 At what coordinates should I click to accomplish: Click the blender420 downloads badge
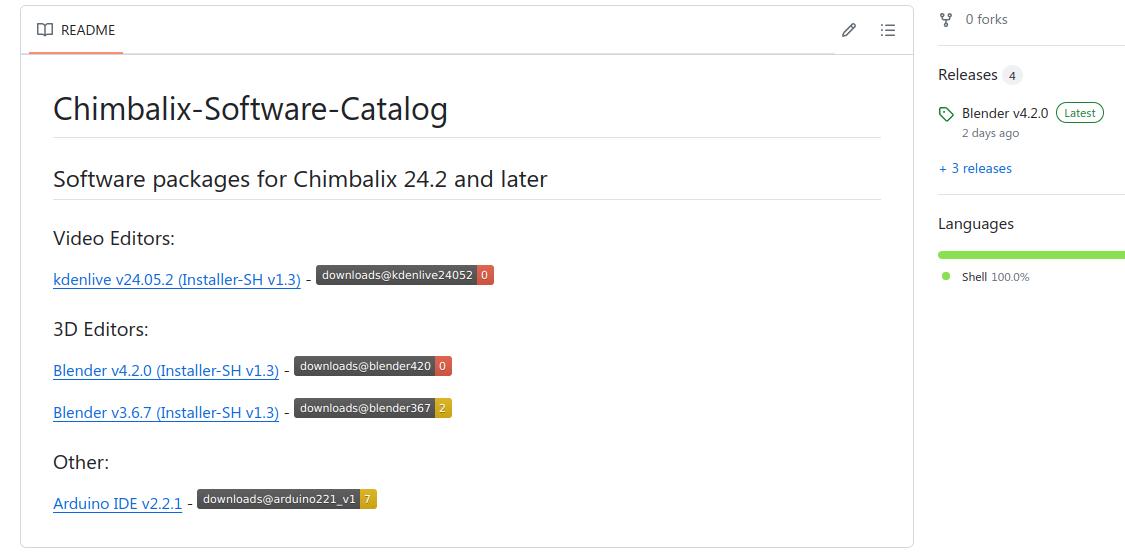(372, 366)
